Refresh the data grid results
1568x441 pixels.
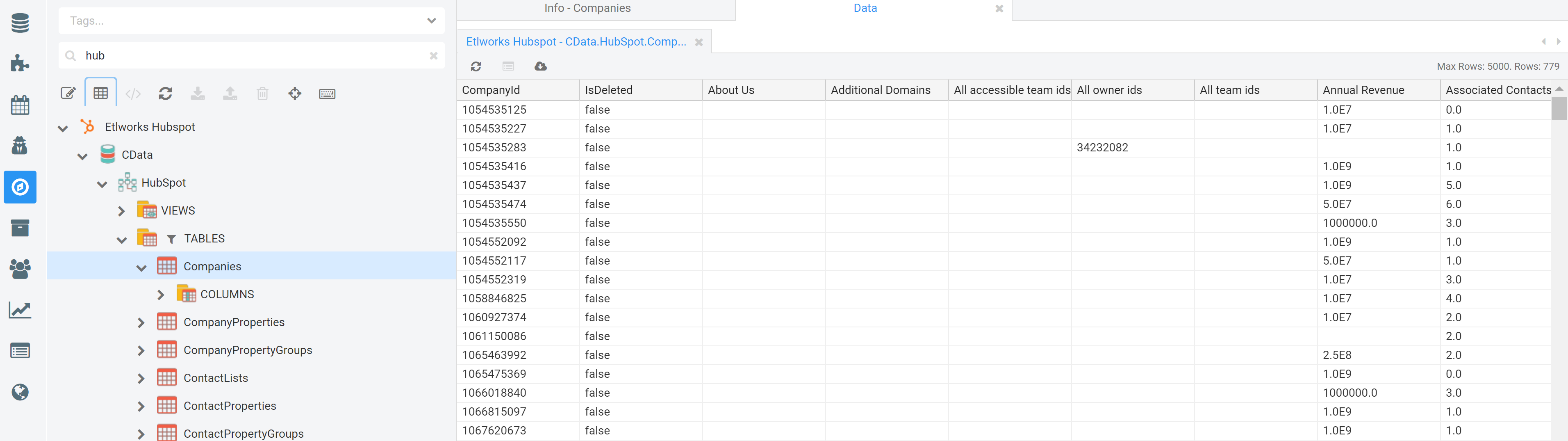click(476, 66)
